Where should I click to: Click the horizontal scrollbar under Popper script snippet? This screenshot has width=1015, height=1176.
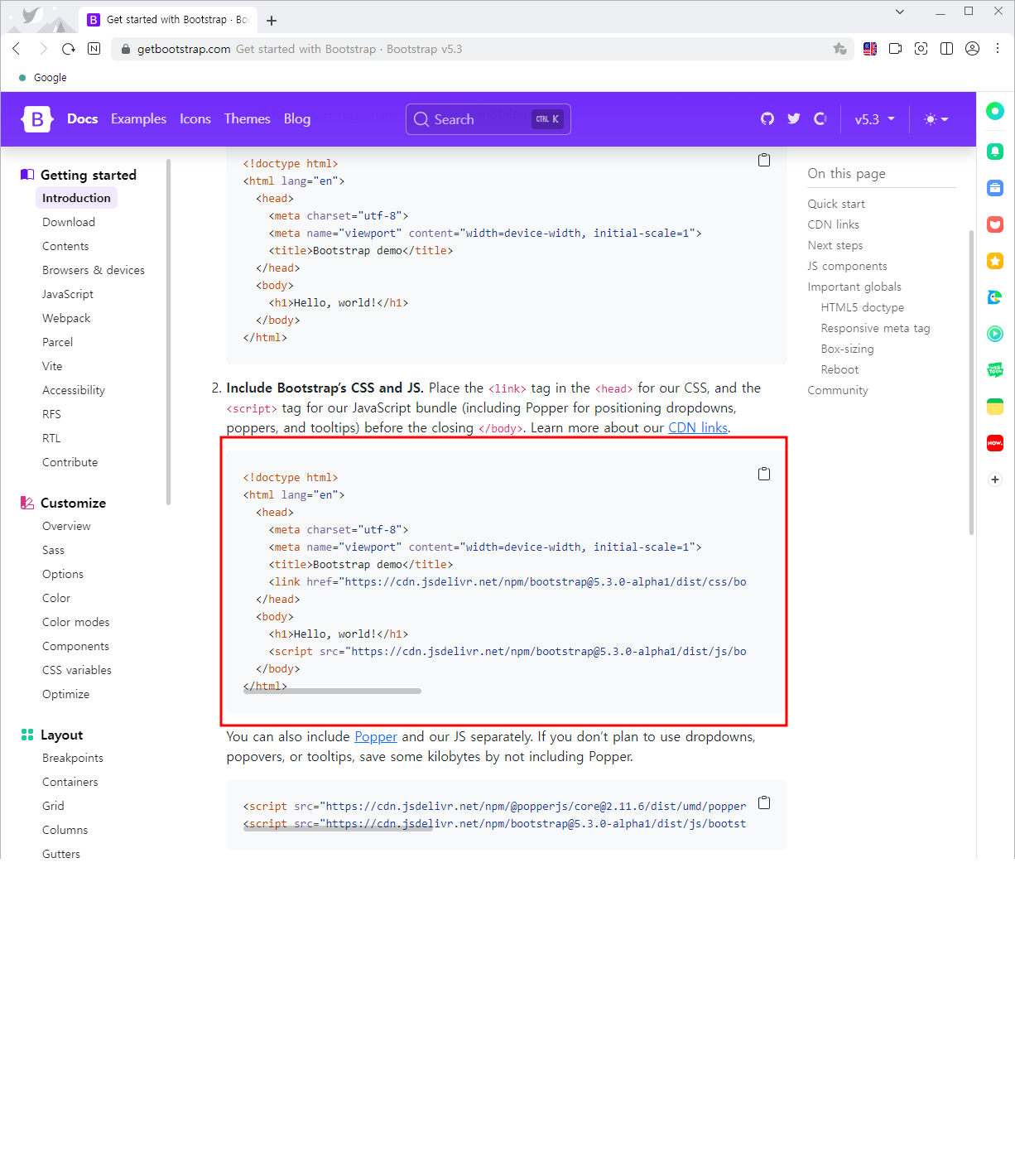(x=338, y=827)
